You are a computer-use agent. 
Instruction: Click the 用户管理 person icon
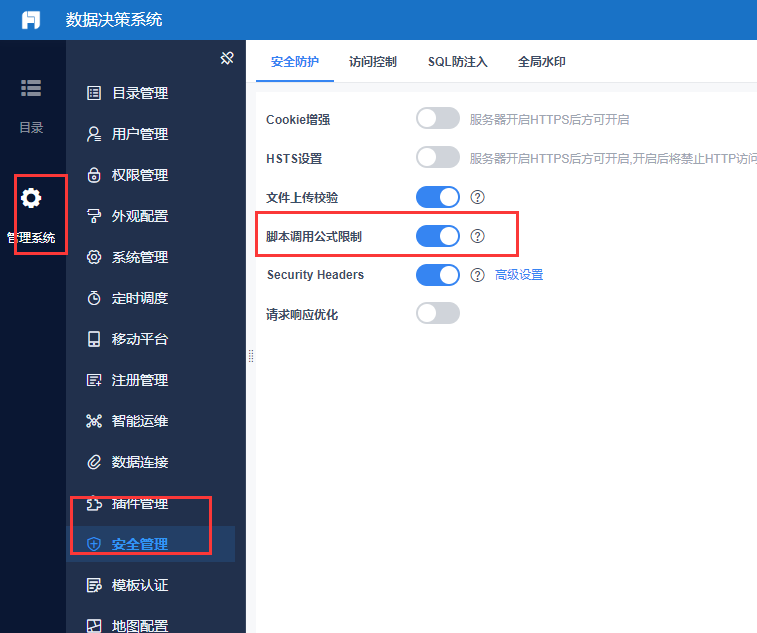click(x=94, y=134)
